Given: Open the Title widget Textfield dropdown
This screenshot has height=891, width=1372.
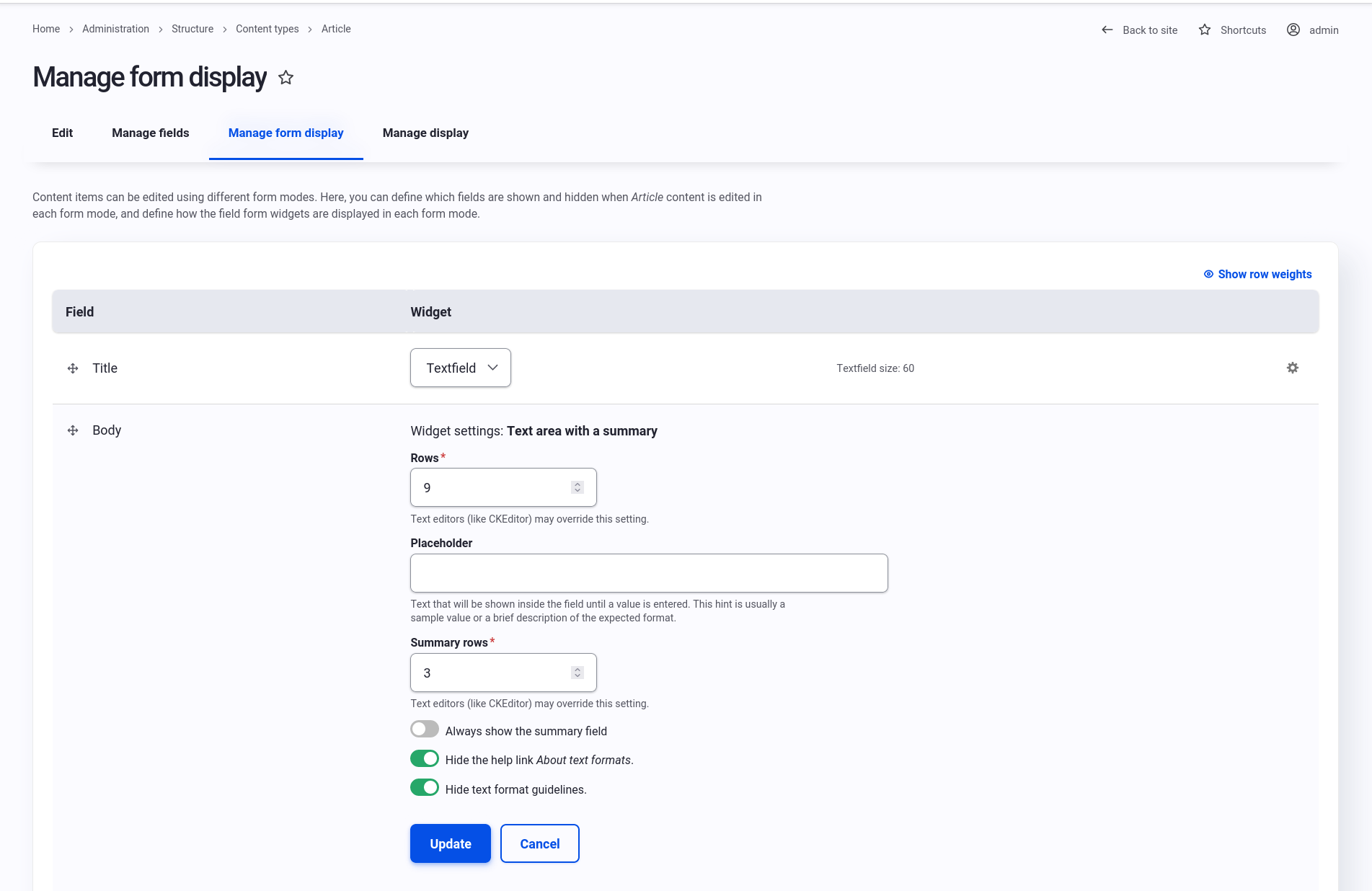Looking at the screenshot, I should [x=461, y=368].
